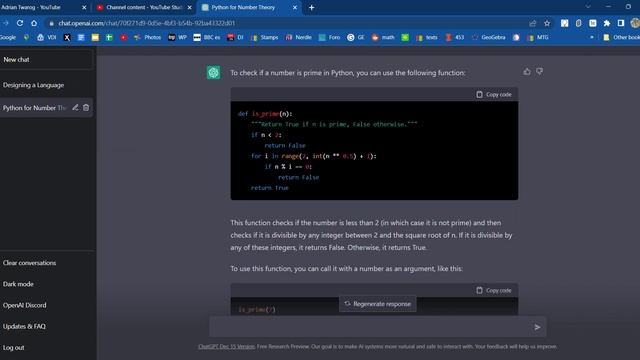
Task: Open the ChatGPT Dec 15 Version link
Action: point(227,347)
